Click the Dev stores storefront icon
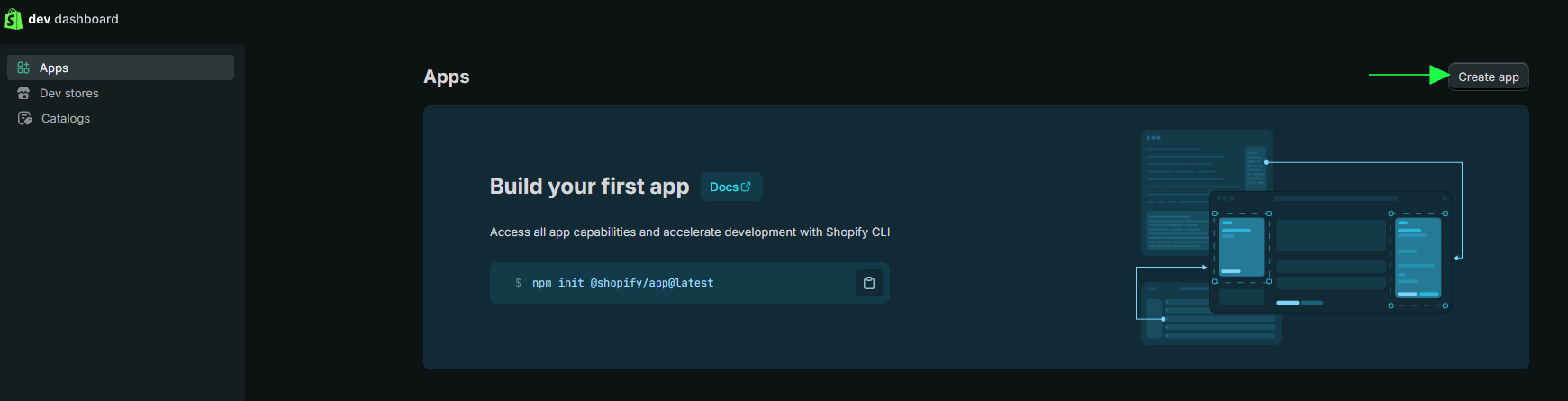The height and width of the screenshot is (401, 1568). point(23,93)
